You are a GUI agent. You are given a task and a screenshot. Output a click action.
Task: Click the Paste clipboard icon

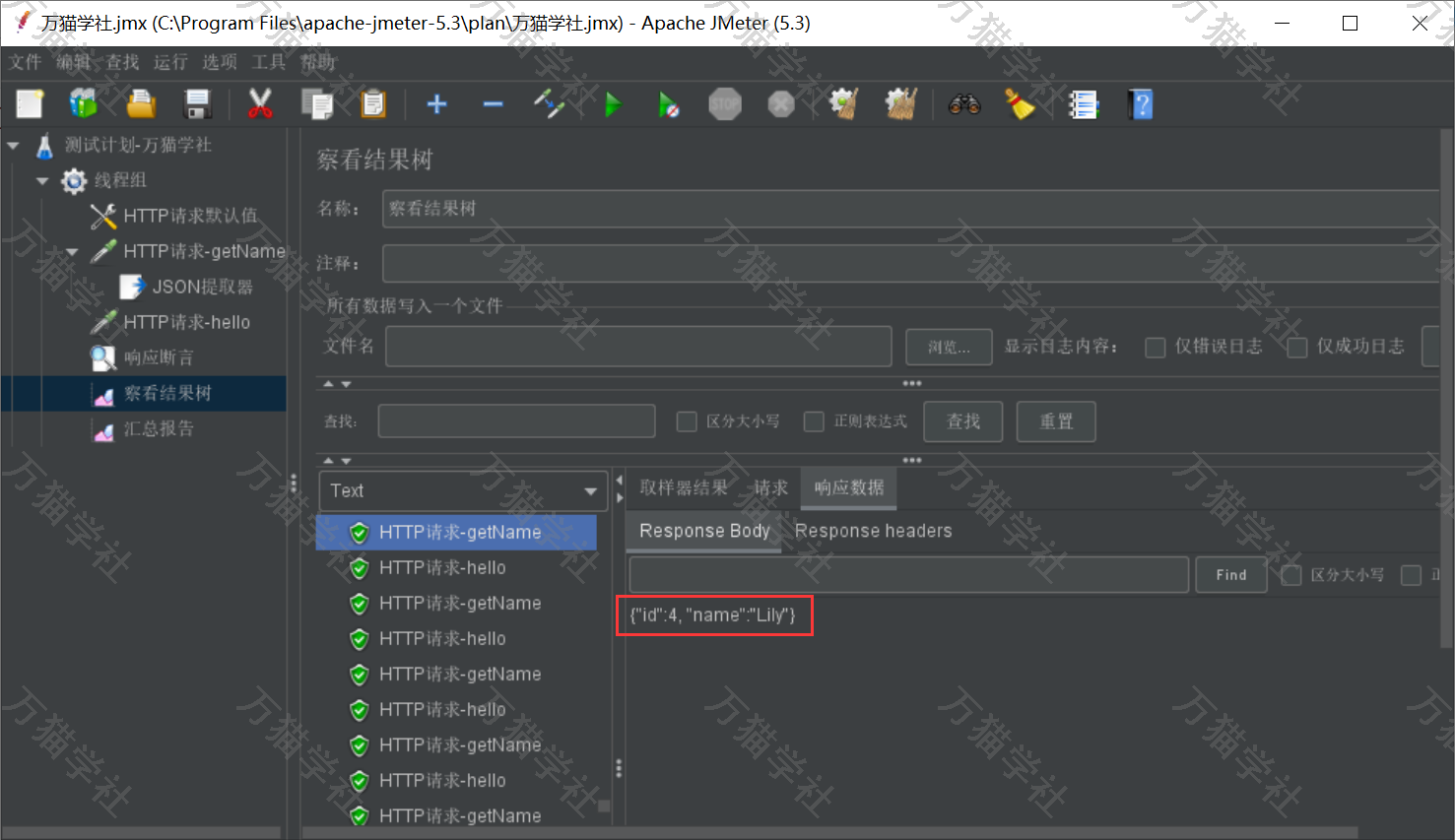(373, 104)
